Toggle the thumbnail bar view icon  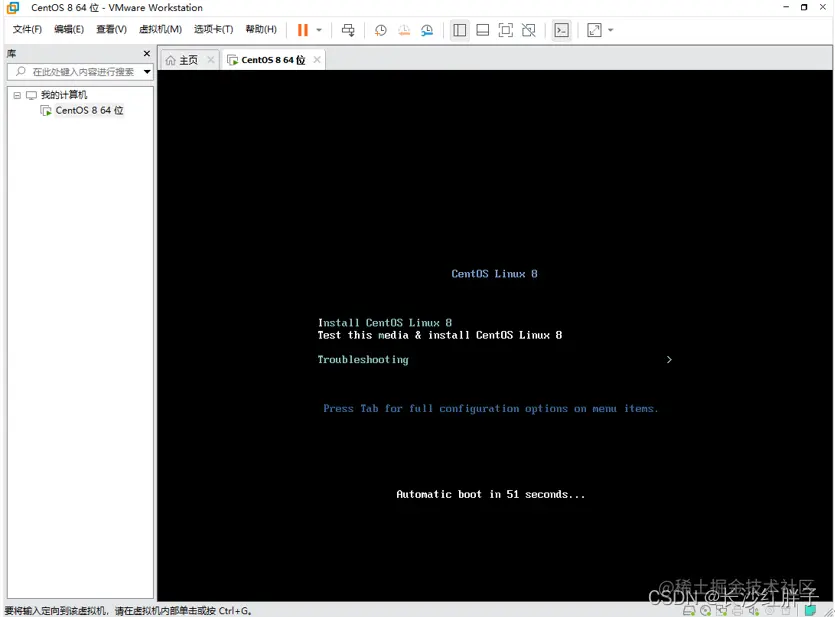(x=482, y=30)
